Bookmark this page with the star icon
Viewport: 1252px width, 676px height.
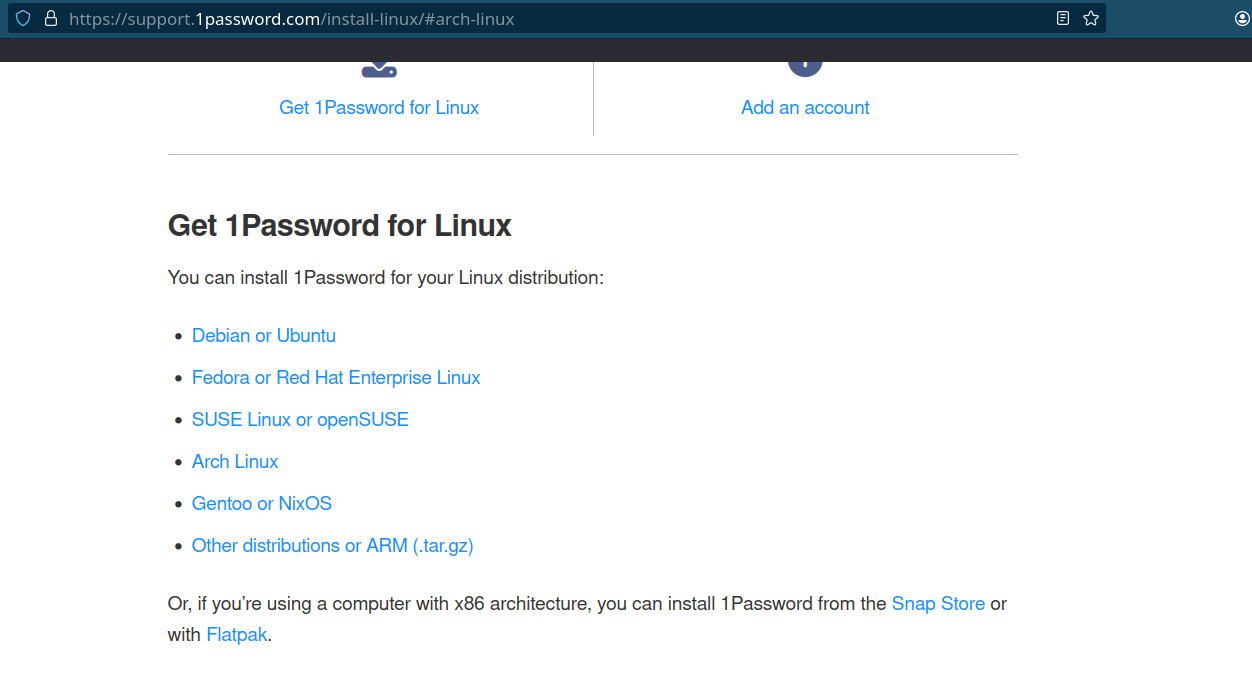(1091, 18)
